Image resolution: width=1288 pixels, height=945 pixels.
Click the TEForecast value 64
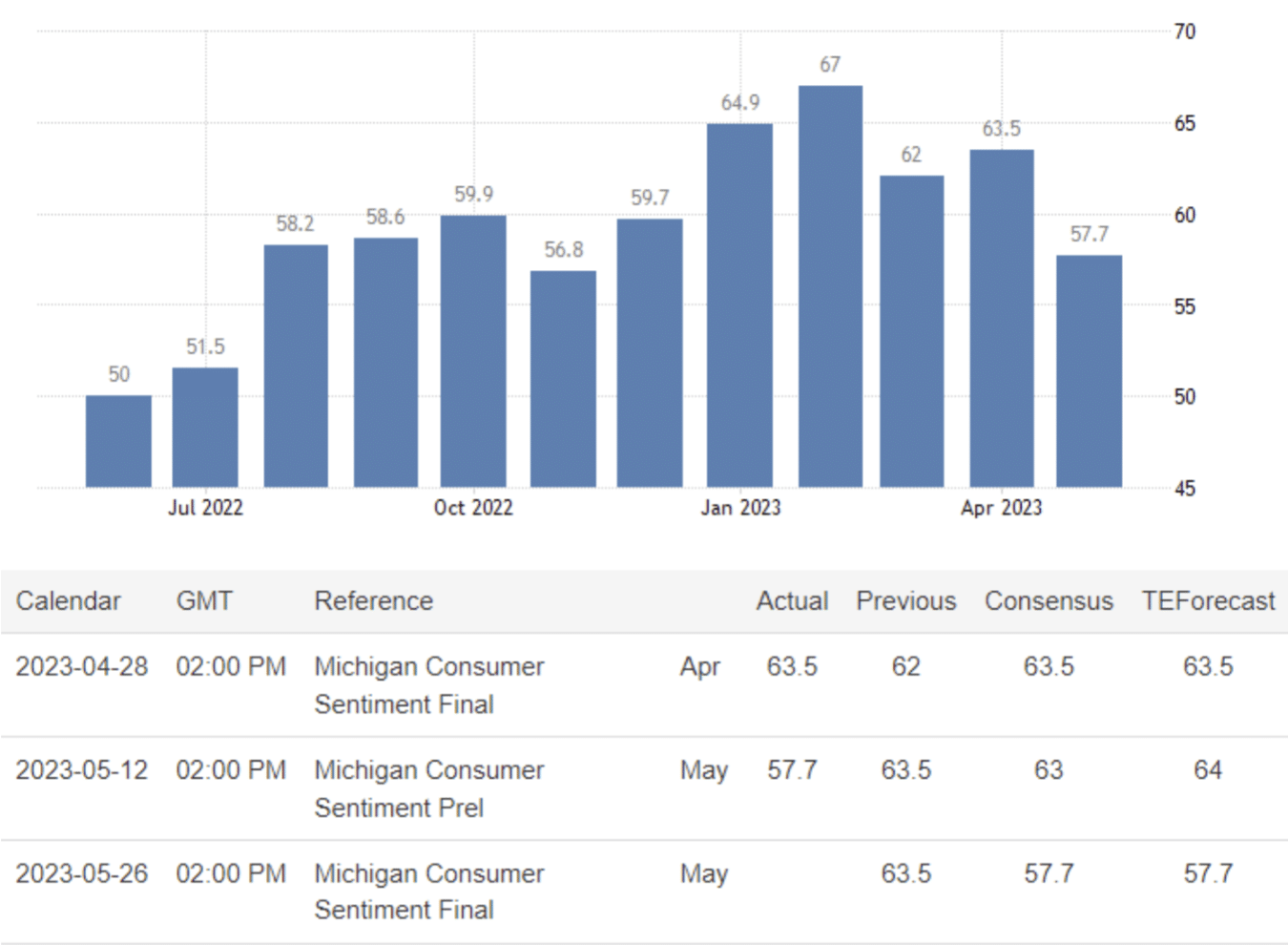coord(1207,770)
